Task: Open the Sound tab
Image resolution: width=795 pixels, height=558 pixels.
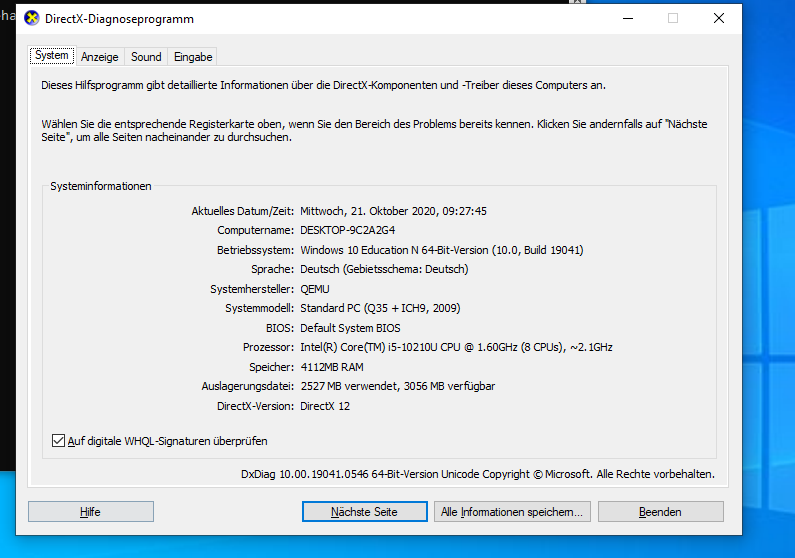Action: (x=146, y=57)
